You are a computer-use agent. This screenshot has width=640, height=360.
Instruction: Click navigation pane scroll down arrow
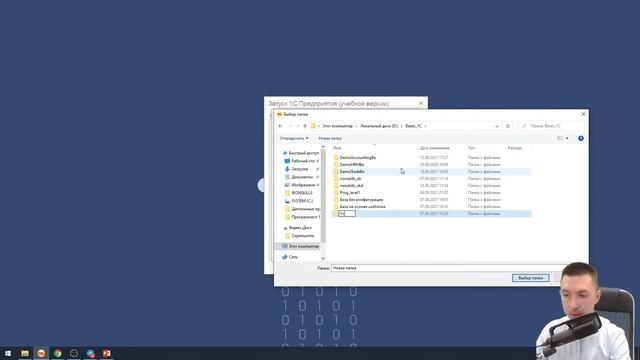click(x=323, y=258)
